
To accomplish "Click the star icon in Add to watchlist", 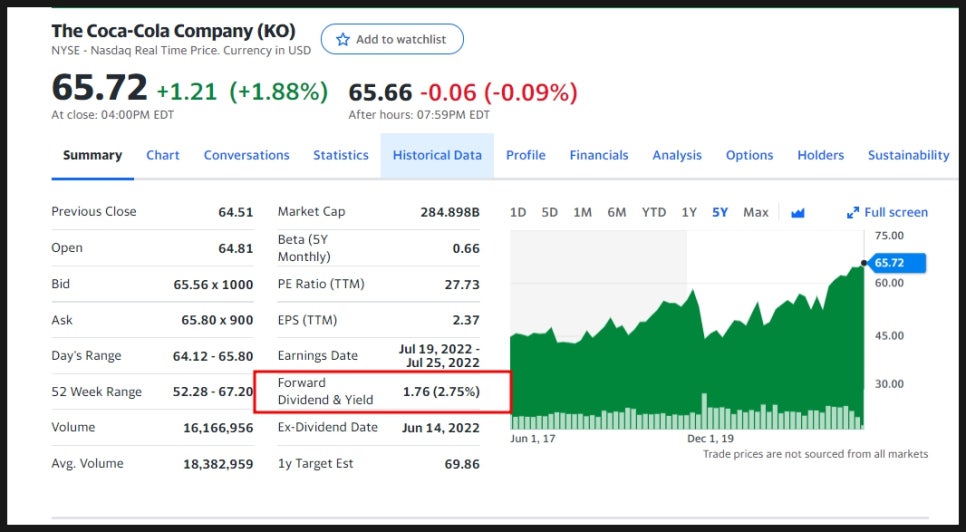I will [343, 39].
